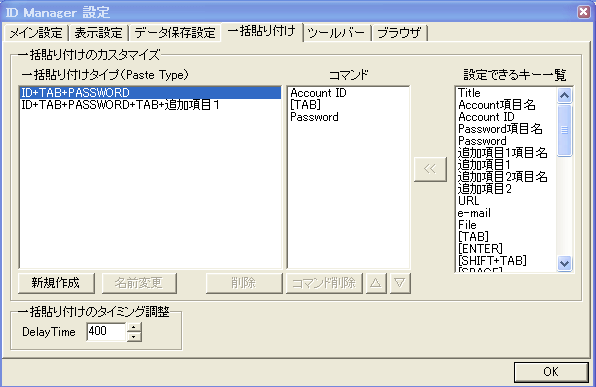The image size is (596, 387).
Task: Click the key list scroll up arrow
Action: [x=564, y=95]
